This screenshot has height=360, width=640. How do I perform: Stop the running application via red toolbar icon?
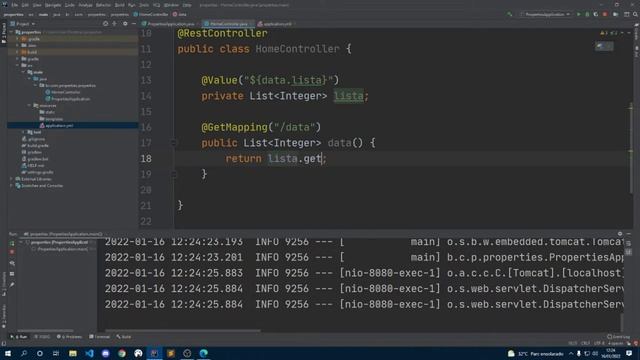coord(604,14)
